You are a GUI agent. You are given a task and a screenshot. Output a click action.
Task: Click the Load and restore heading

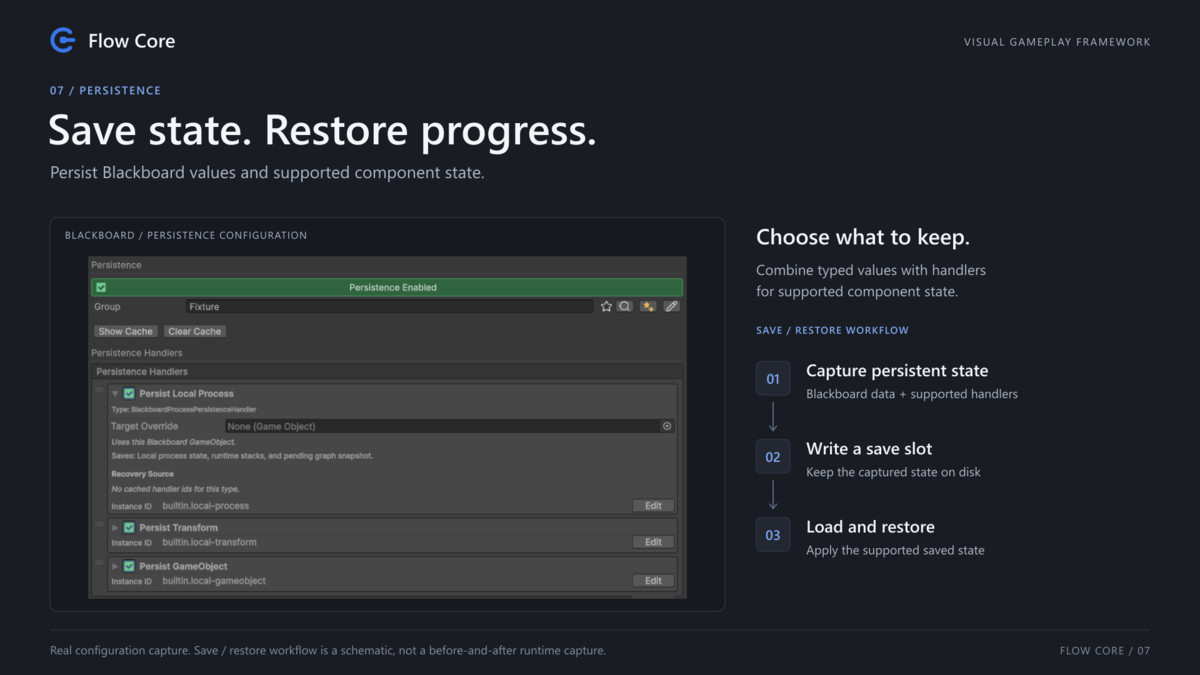point(870,527)
